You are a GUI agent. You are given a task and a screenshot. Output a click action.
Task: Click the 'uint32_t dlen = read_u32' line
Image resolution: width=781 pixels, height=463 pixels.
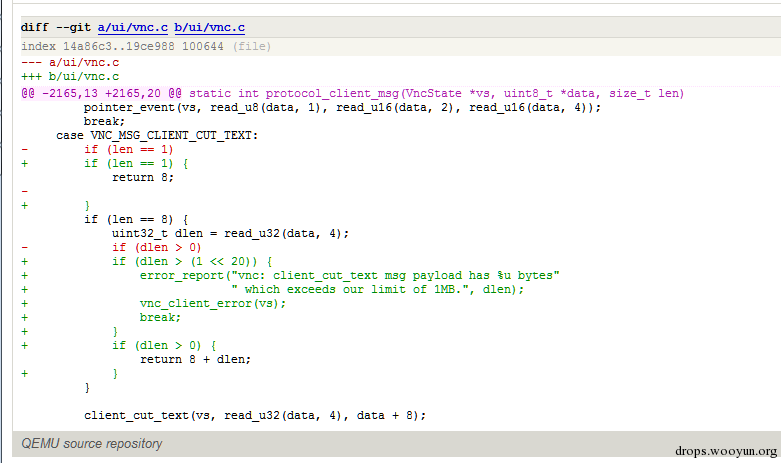point(230,233)
